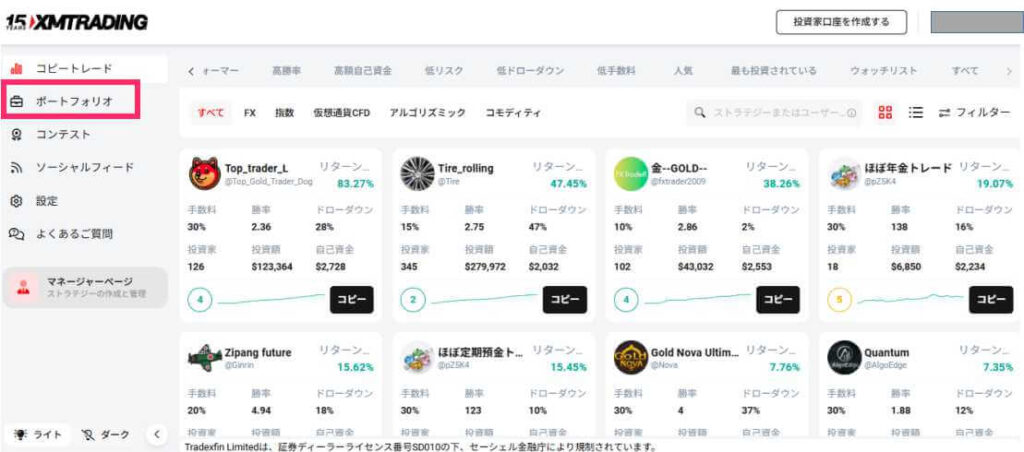Select the 高勝率 tab
The height and width of the screenshot is (452, 1024).
click(x=286, y=71)
